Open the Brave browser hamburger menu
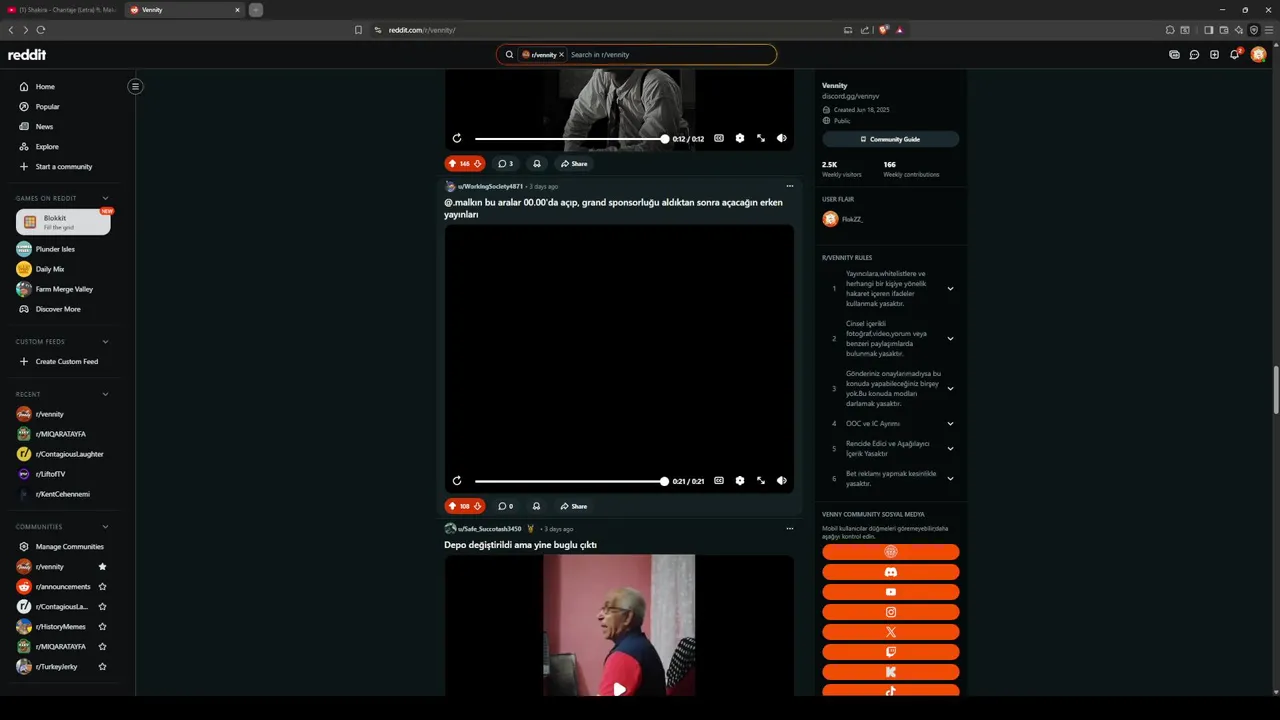 (1268, 30)
